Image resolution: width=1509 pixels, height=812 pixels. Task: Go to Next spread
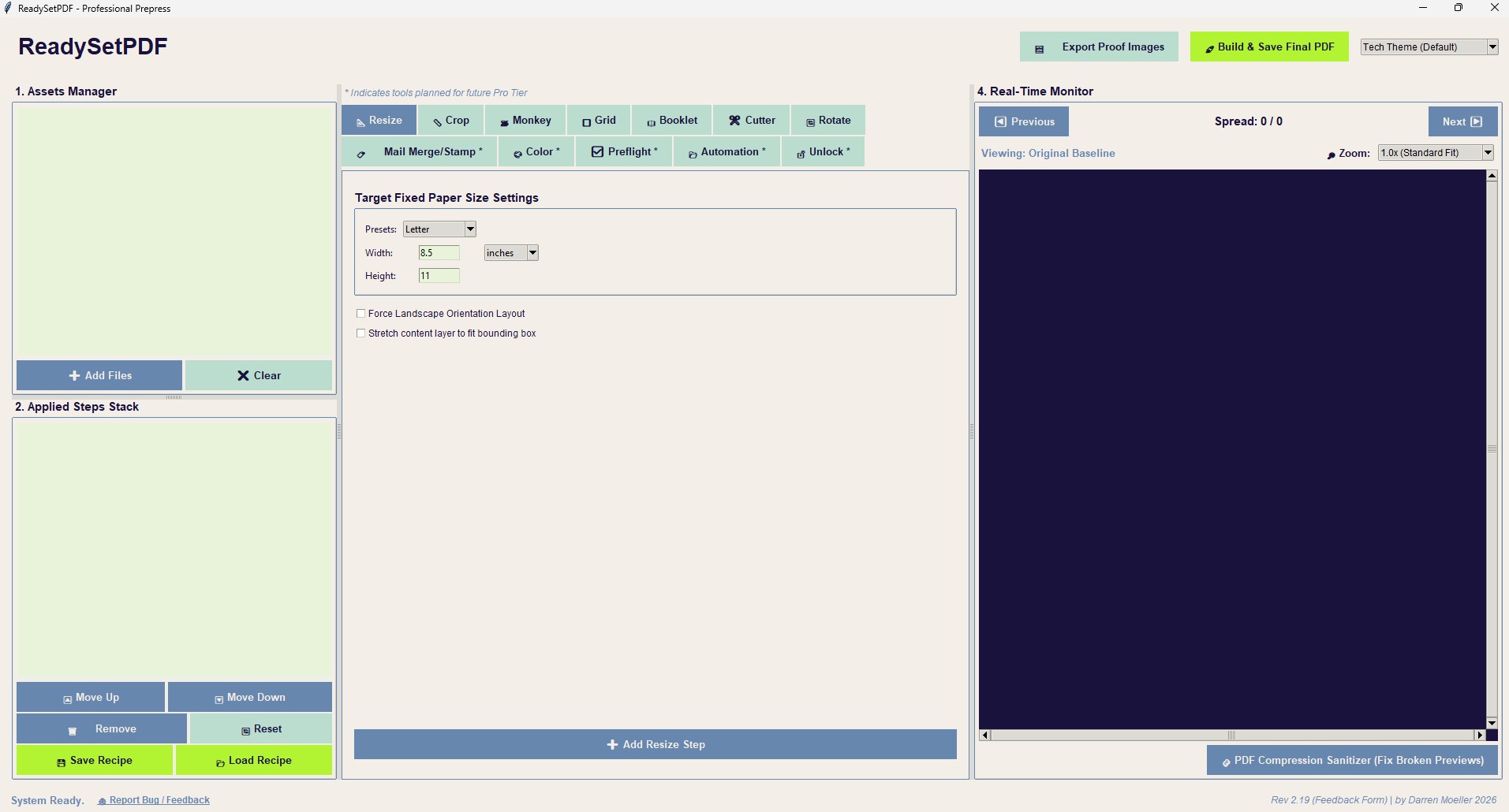(x=1462, y=121)
